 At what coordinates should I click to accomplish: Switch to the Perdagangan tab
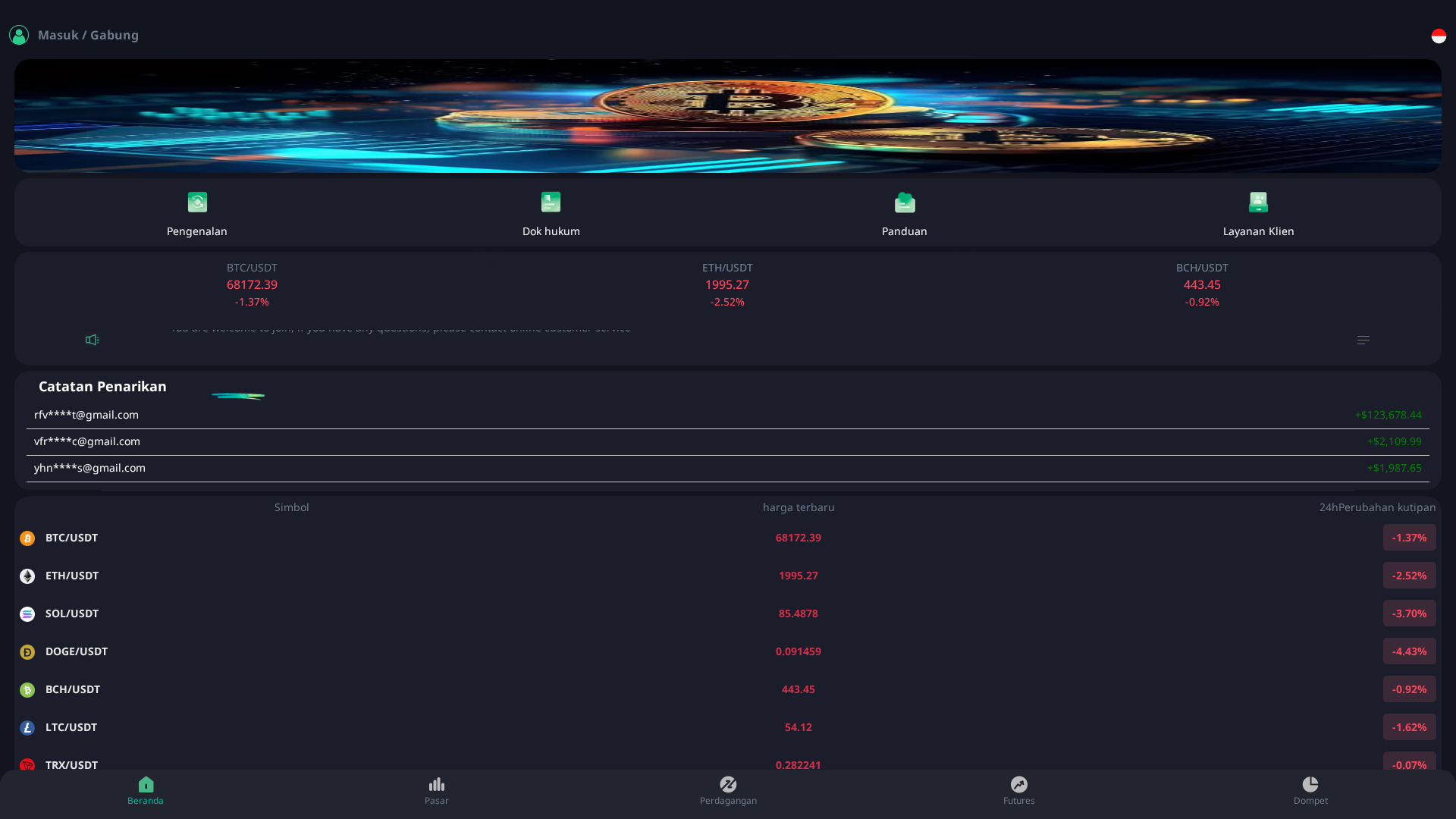(x=728, y=790)
